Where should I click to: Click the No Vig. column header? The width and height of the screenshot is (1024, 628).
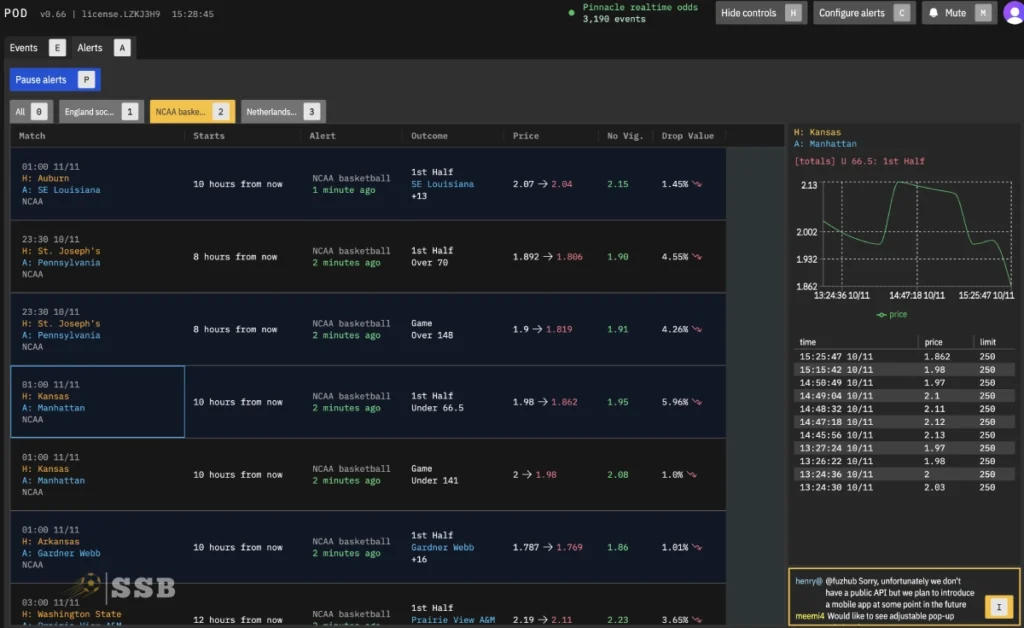click(625, 136)
